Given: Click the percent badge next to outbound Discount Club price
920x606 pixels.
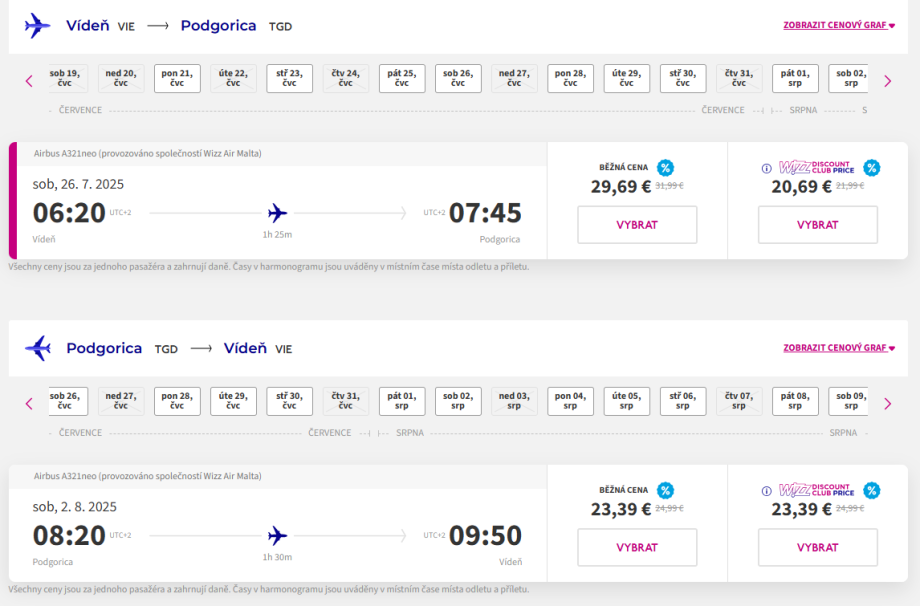Looking at the screenshot, I should (x=871, y=168).
